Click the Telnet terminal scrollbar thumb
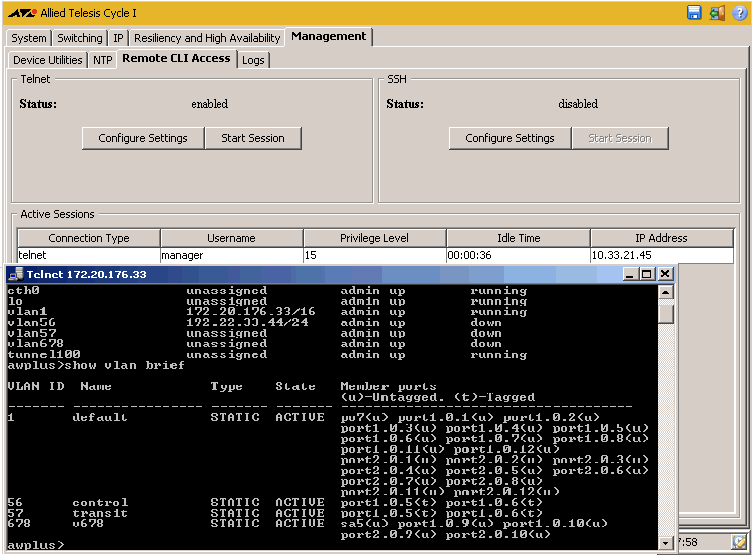Image resolution: width=752 pixels, height=555 pixels. [666, 314]
